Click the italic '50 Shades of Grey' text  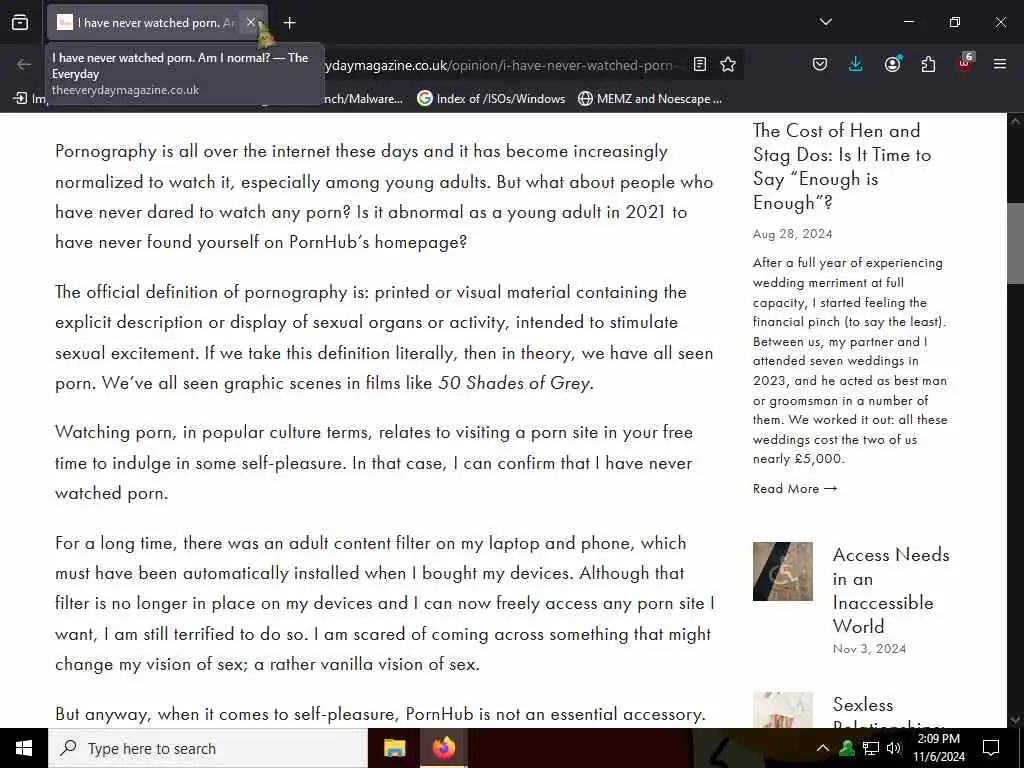click(513, 383)
